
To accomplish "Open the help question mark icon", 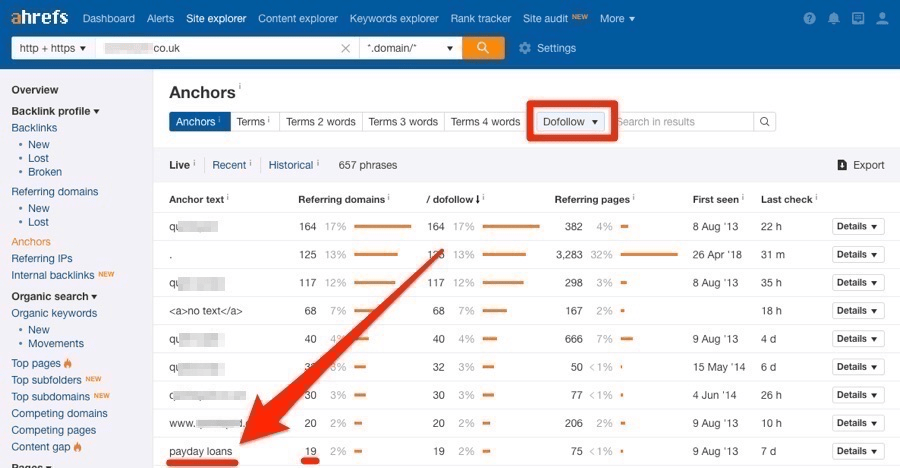I will coord(809,18).
